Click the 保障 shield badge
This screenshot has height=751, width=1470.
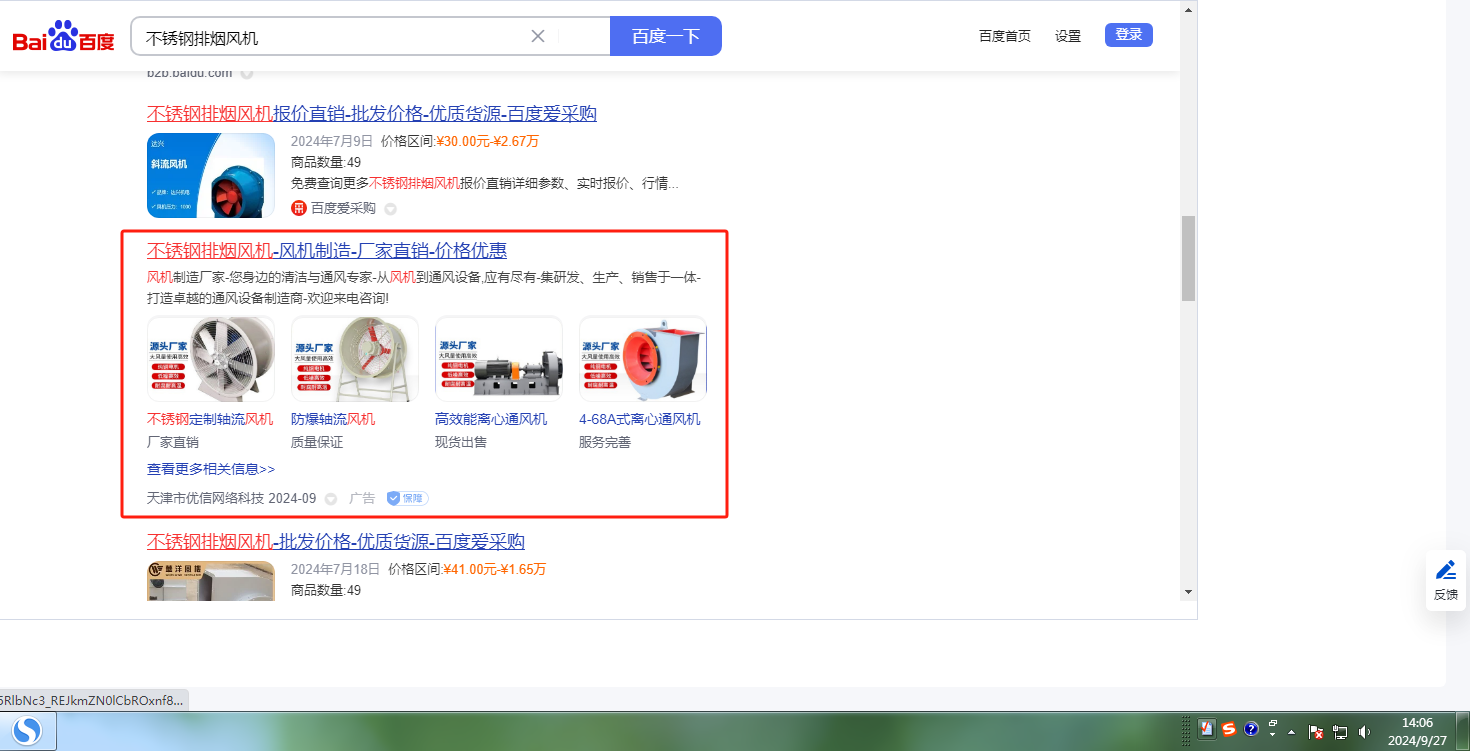[407, 498]
